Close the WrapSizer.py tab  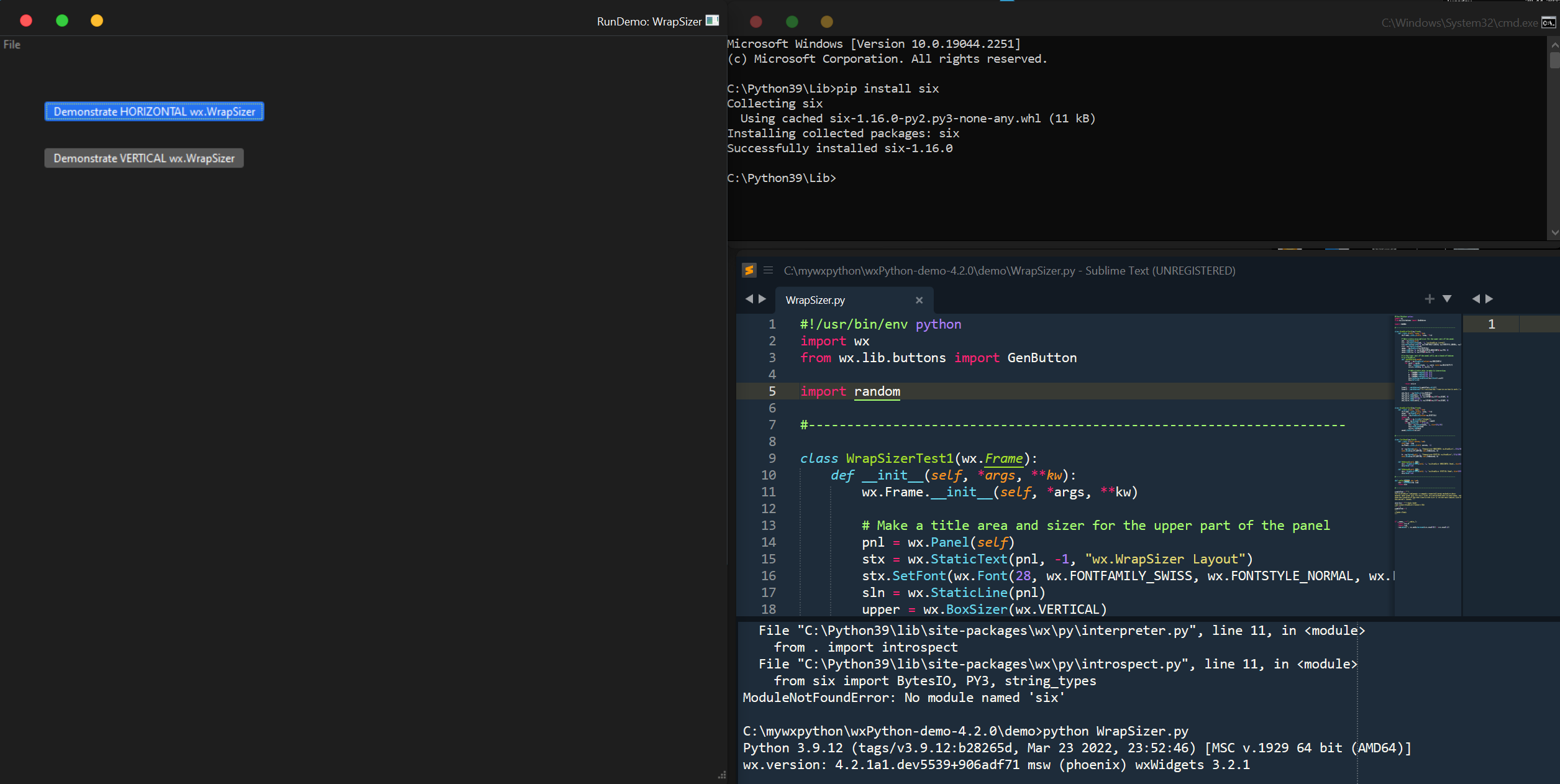coord(919,300)
